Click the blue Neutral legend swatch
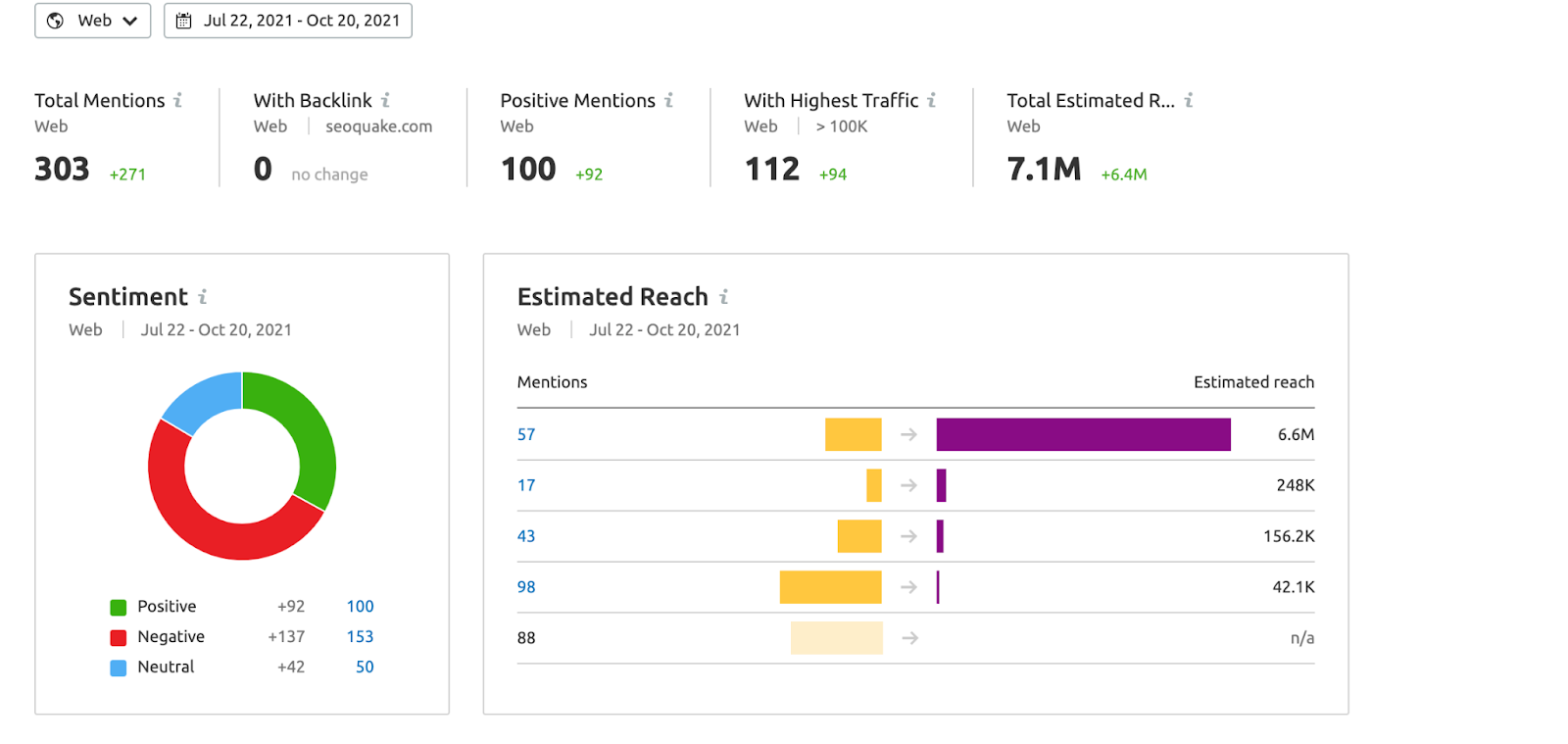The height and width of the screenshot is (744, 1568). click(x=119, y=669)
